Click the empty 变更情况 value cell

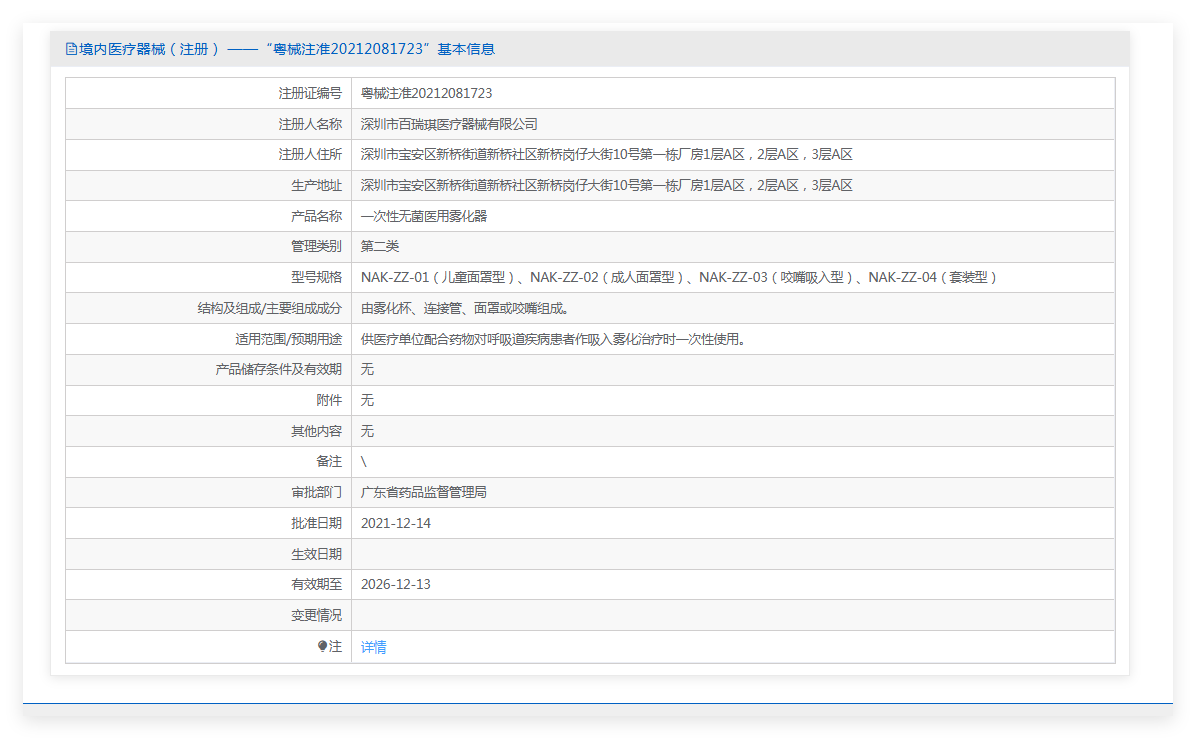[732, 615]
